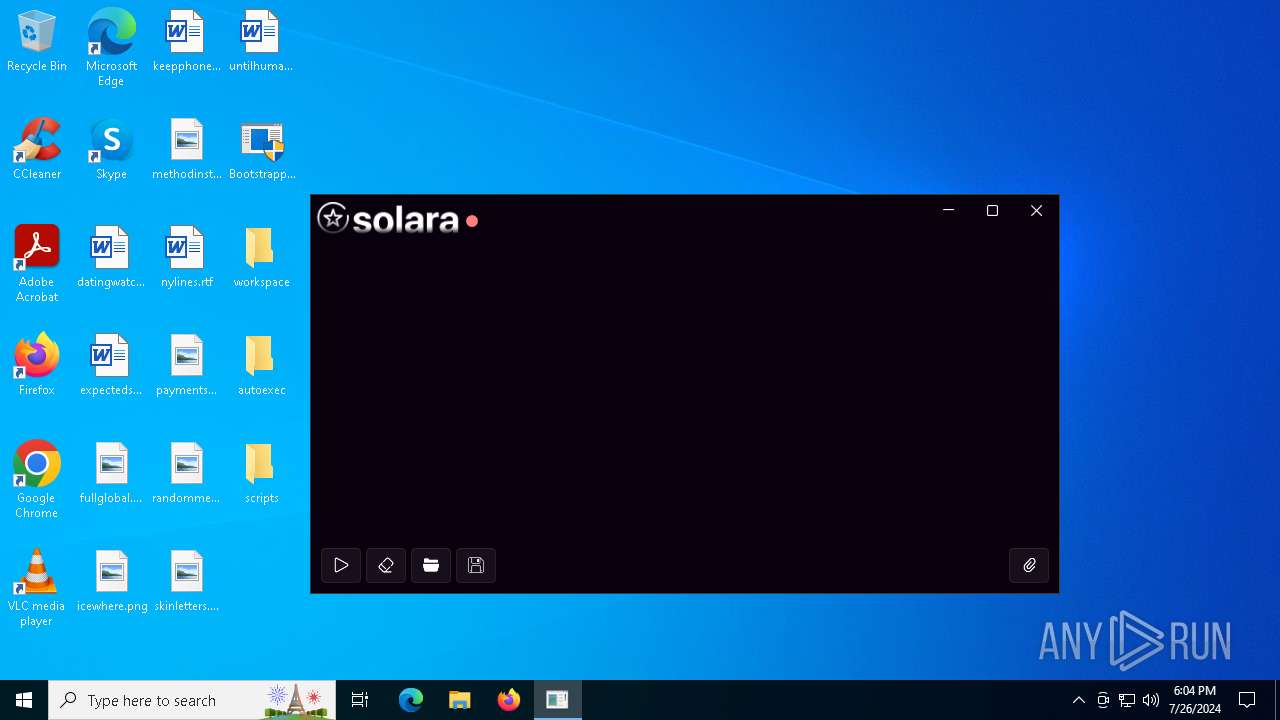This screenshot has height=720, width=1280.
Task: Select the Firefox desktop shortcut
Action: click(x=37, y=366)
